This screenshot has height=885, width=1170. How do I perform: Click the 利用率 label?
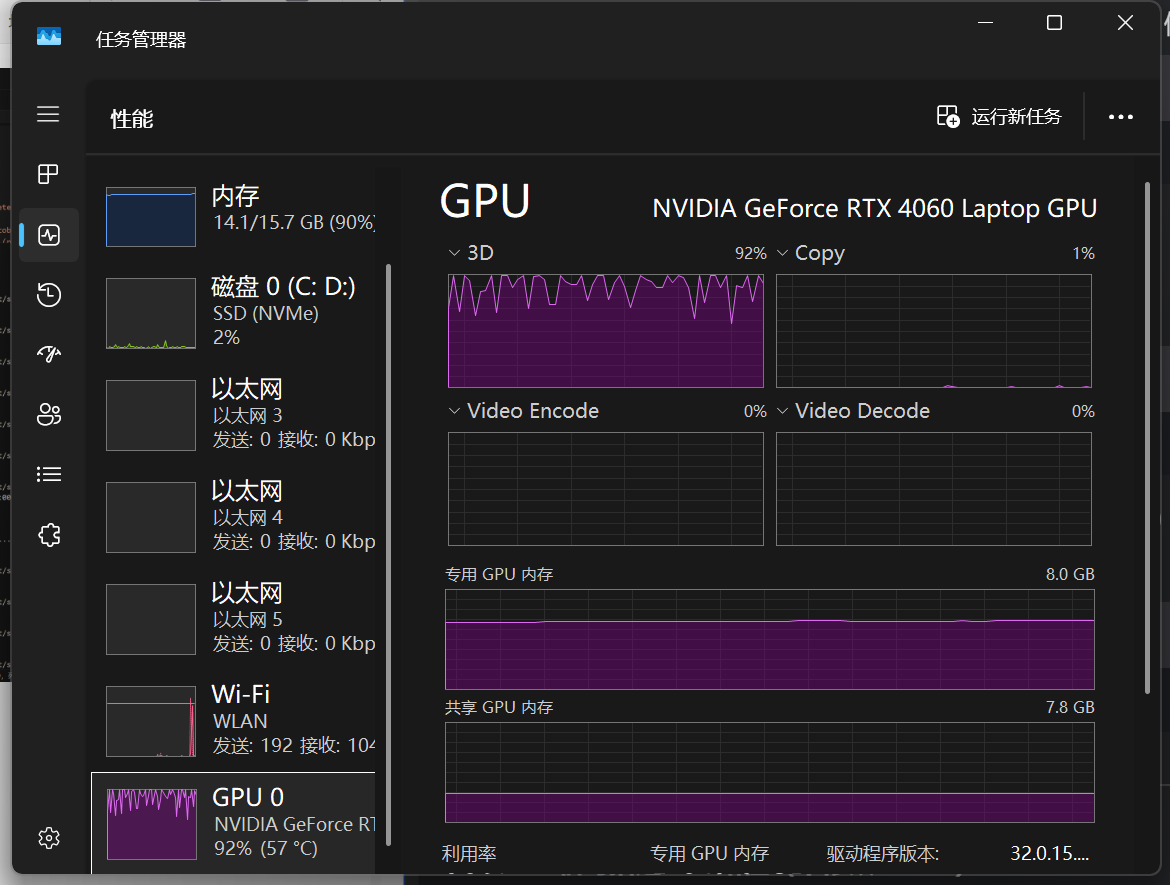pyautogui.click(x=469, y=853)
